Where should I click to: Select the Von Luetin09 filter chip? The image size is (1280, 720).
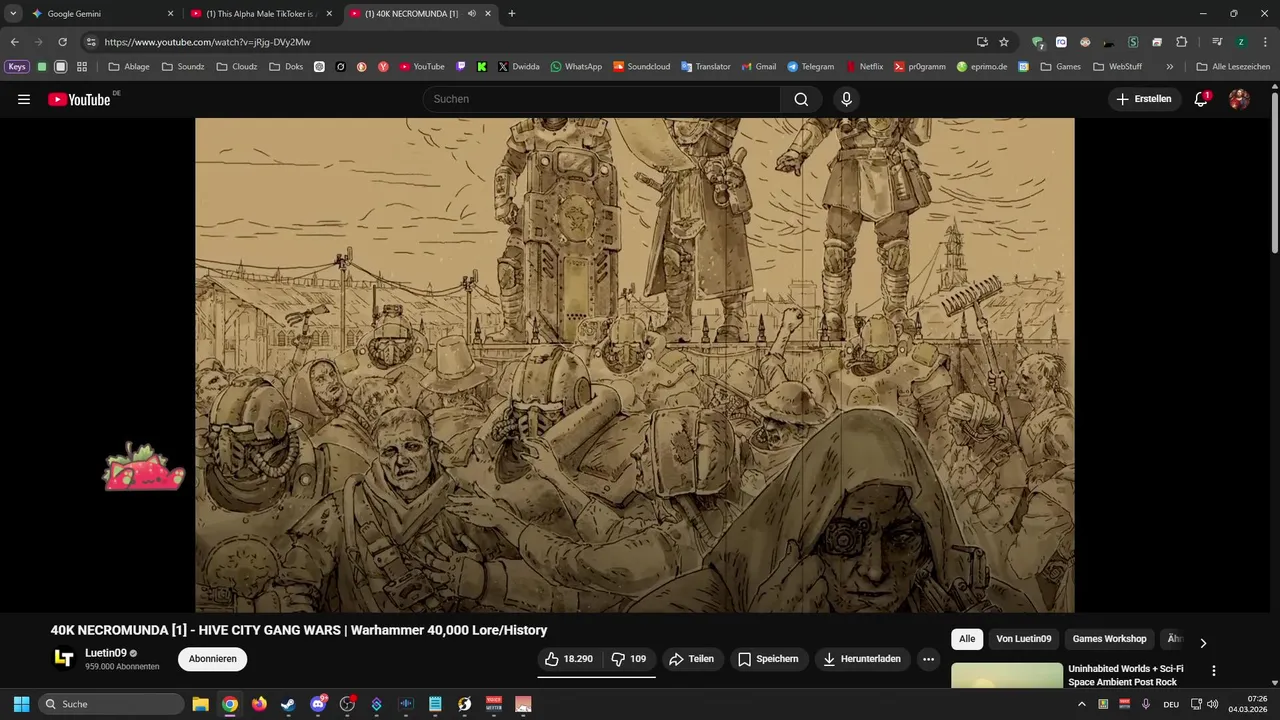tap(1024, 639)
